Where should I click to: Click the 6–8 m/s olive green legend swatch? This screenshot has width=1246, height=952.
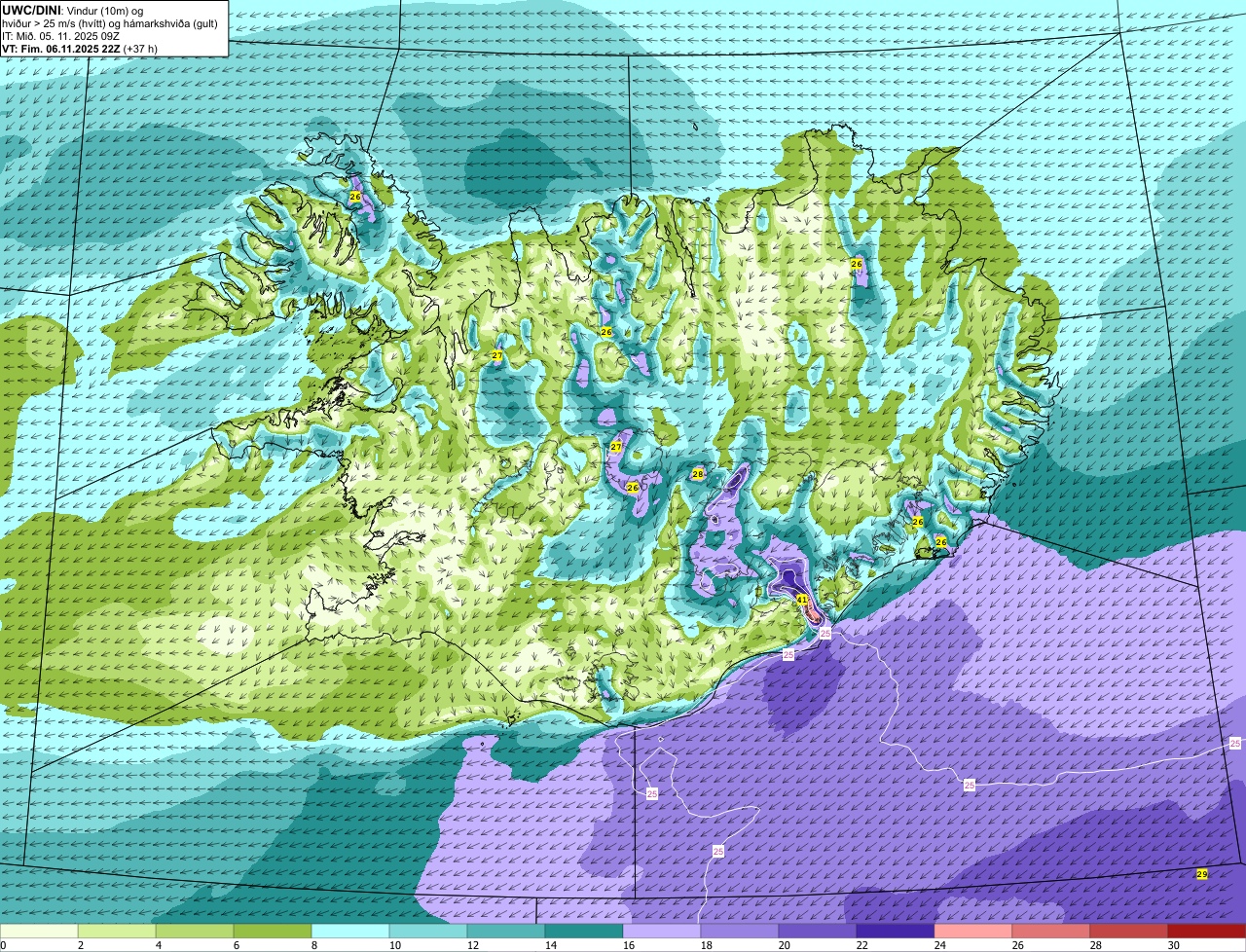273,931
